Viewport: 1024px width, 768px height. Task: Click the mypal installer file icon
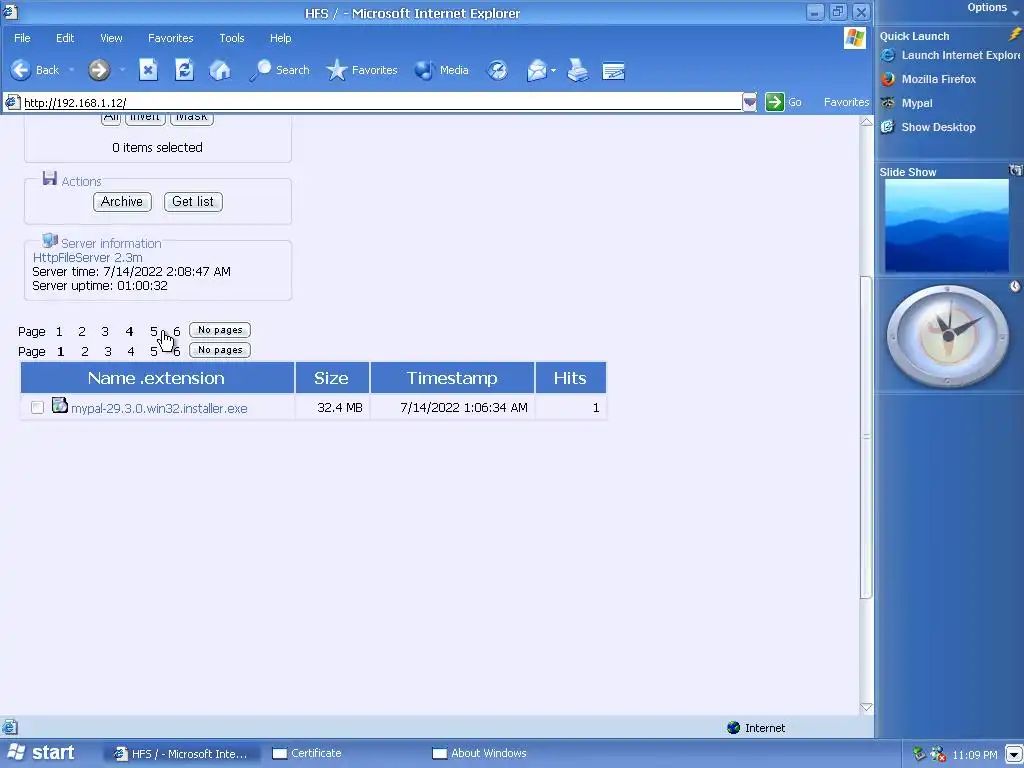(59, 405)
